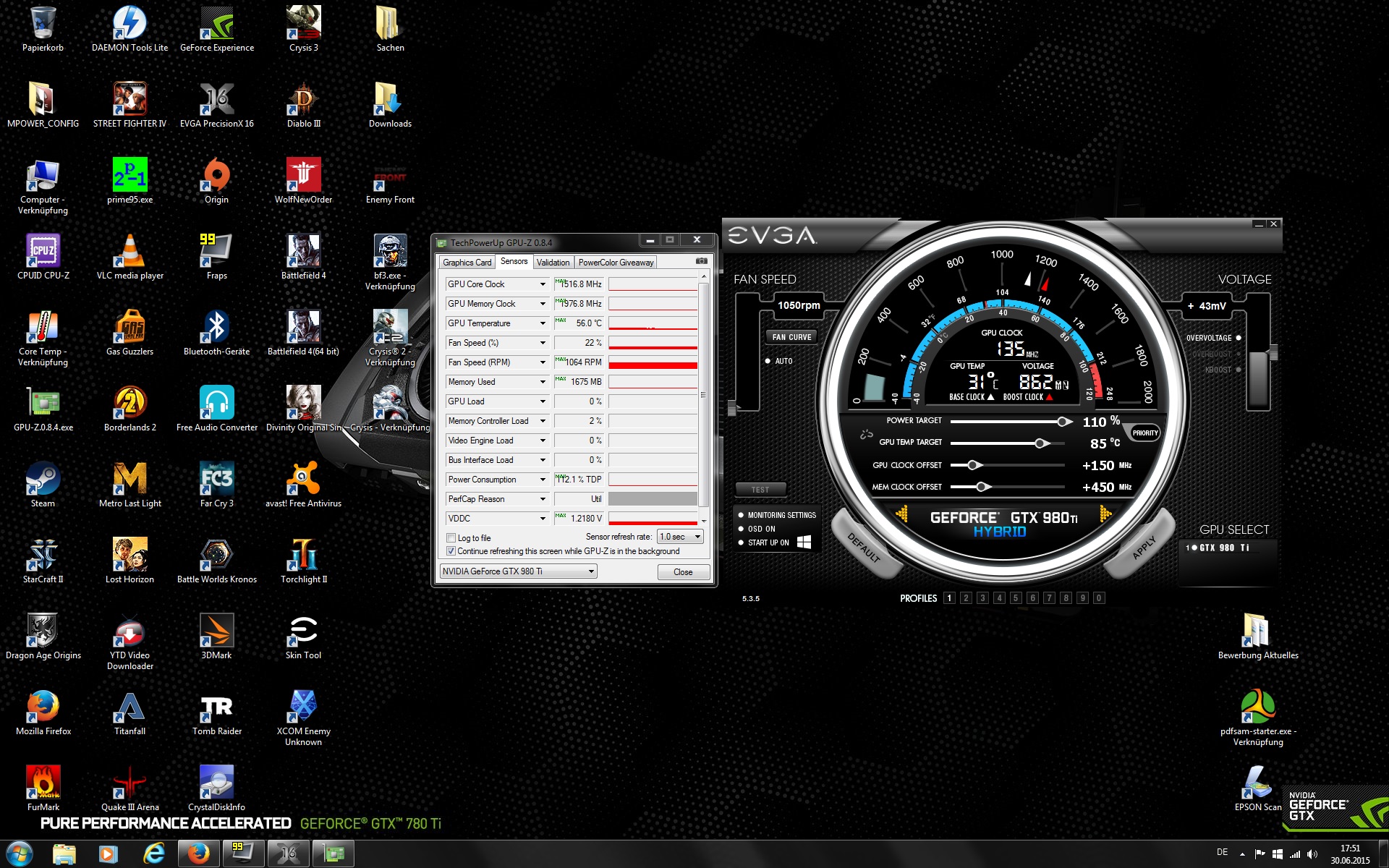The height and width of the screenshot is (868, 1389).
Task: Expand the GPU Core Clock sensor dropdown
Action: 543,284
